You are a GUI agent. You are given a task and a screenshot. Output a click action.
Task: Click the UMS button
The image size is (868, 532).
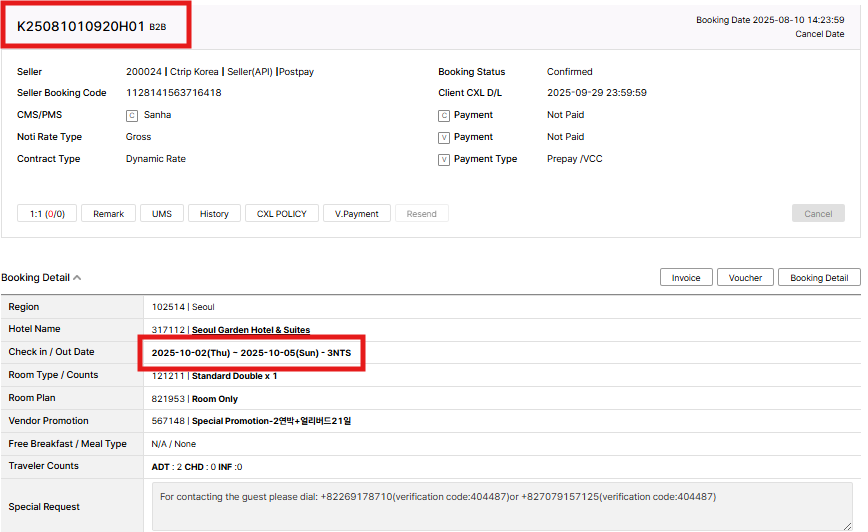pos(162,213)
